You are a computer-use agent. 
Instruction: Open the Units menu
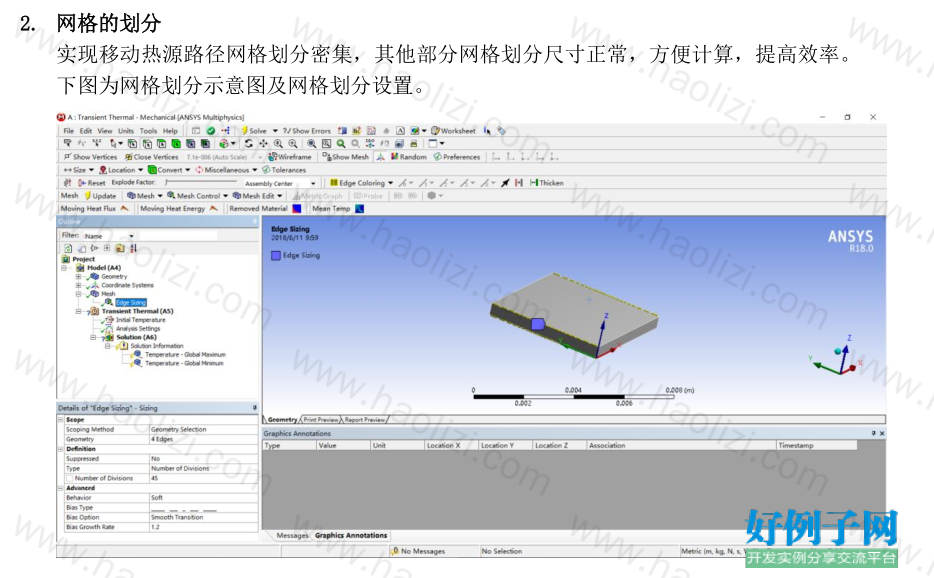pos(126,130)
